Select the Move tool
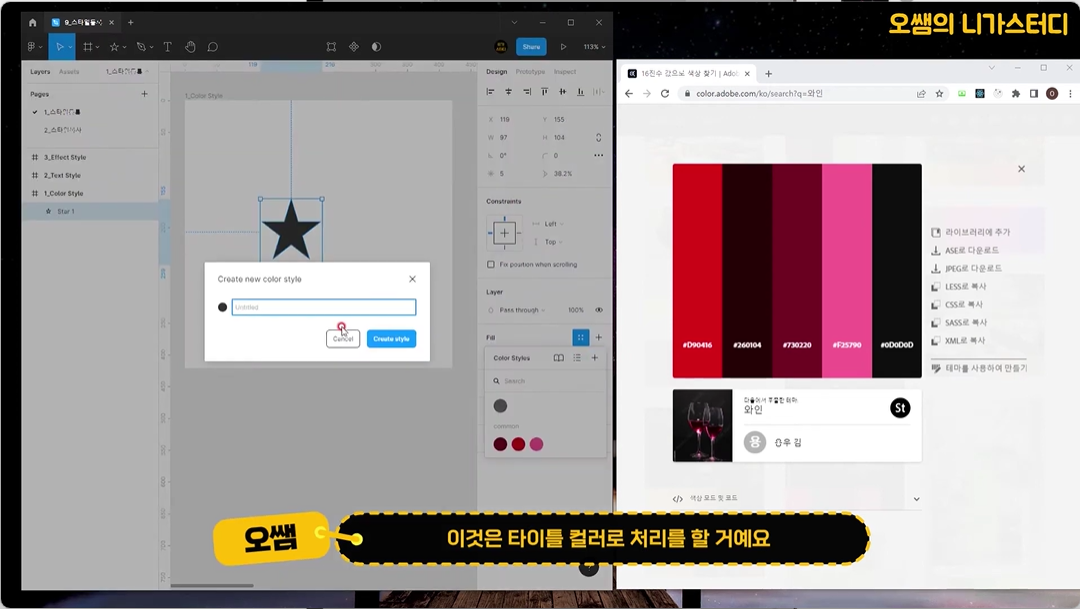Image resolution: width=1080 pixels, height=609 pixels. [x=59, y=47]
